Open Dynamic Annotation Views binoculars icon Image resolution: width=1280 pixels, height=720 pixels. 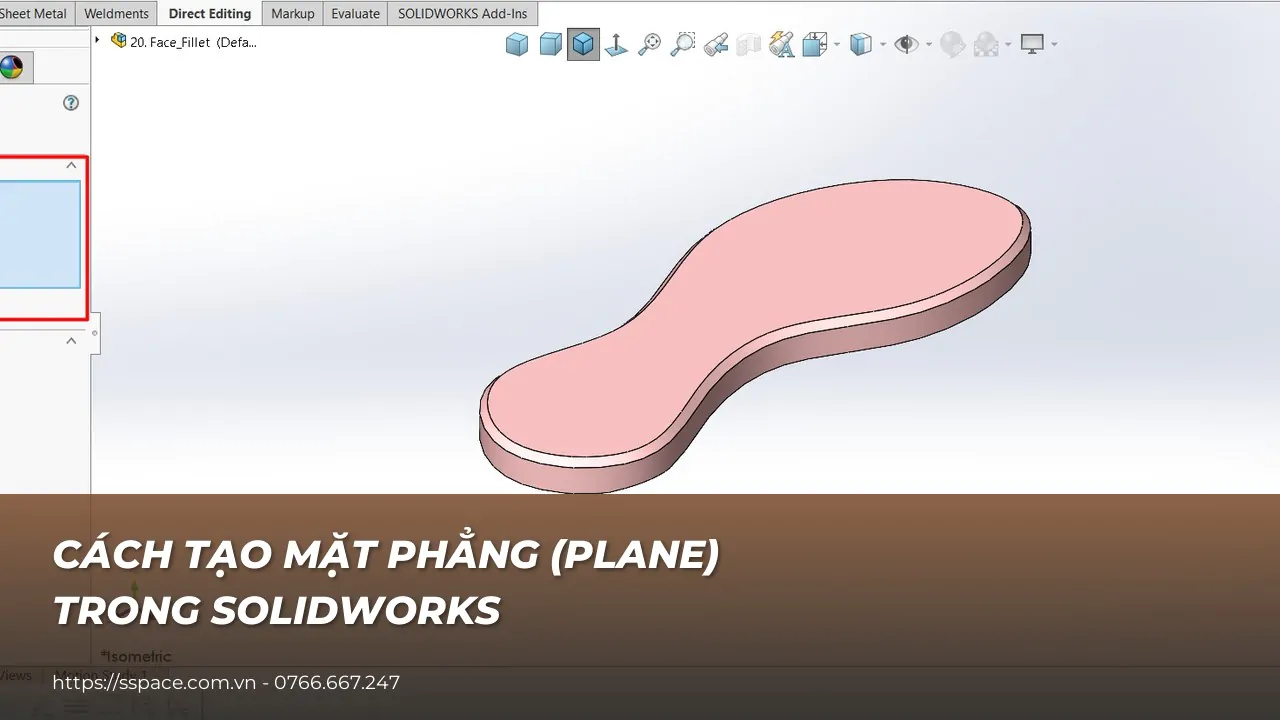782,44
